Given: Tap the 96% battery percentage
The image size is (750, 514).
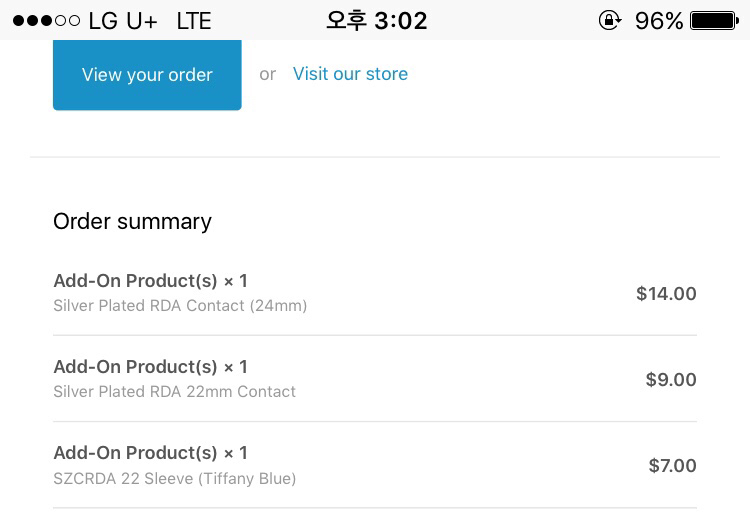Looking at the screenshot, I should coord(659,21).
